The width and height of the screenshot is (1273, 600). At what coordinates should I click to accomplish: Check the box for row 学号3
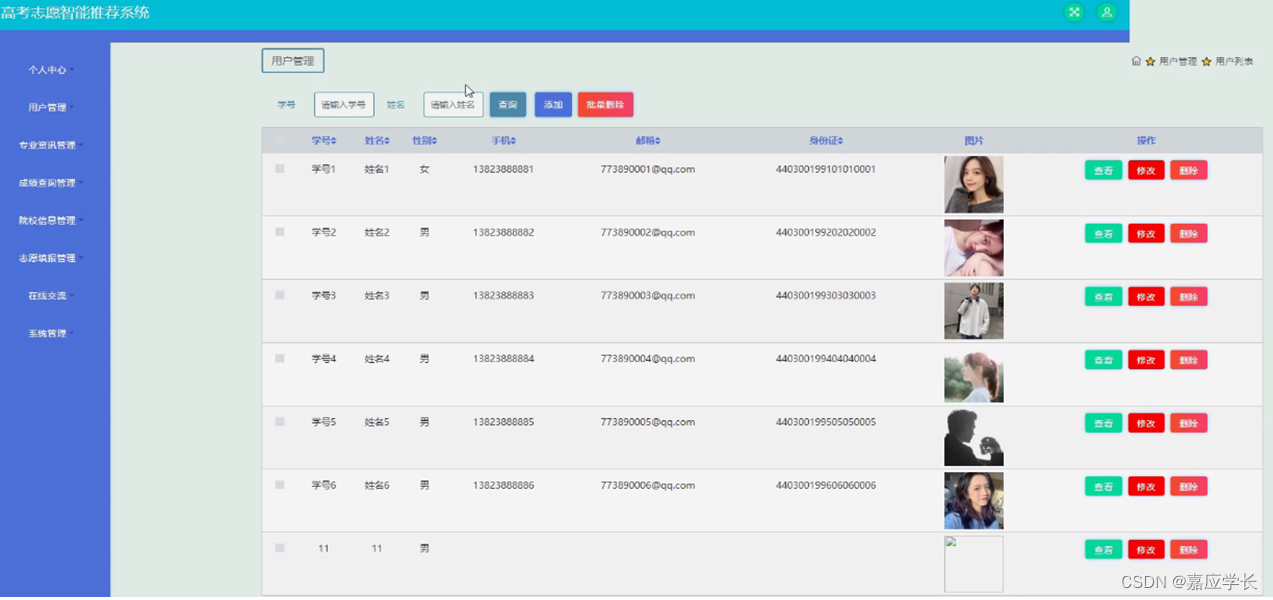(280, 295)
